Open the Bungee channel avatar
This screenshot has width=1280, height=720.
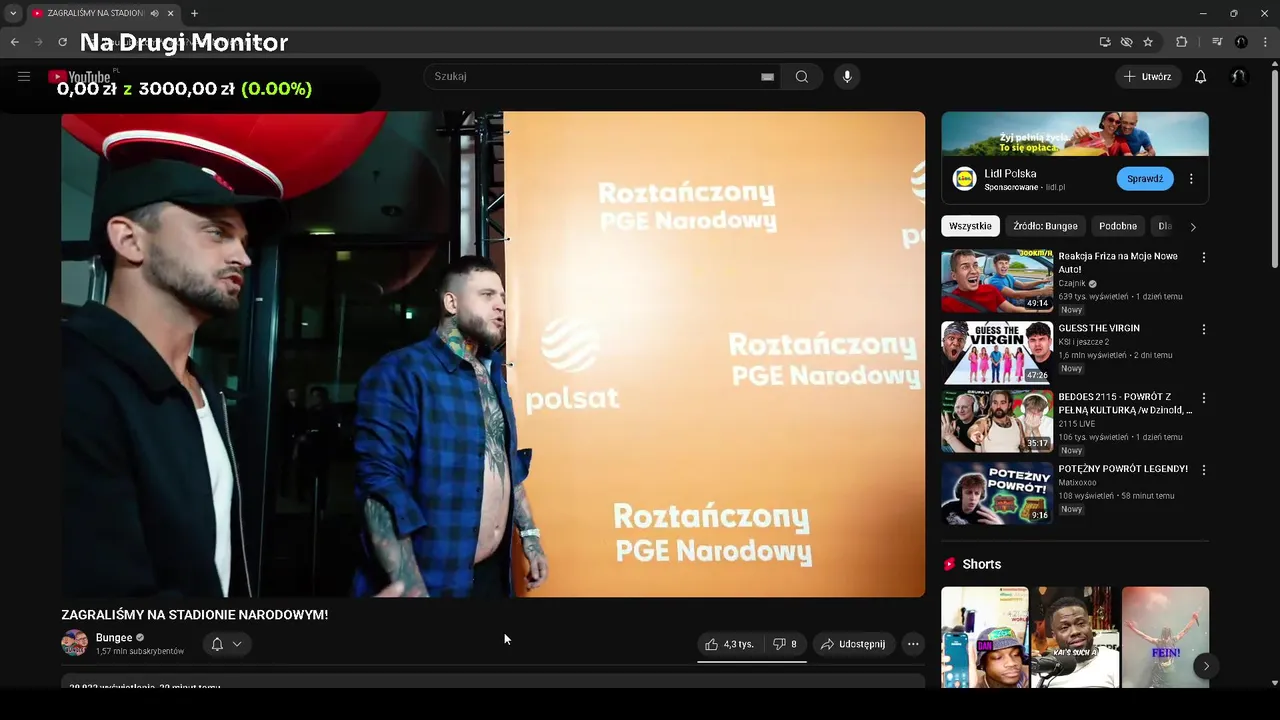click(75, 643)
